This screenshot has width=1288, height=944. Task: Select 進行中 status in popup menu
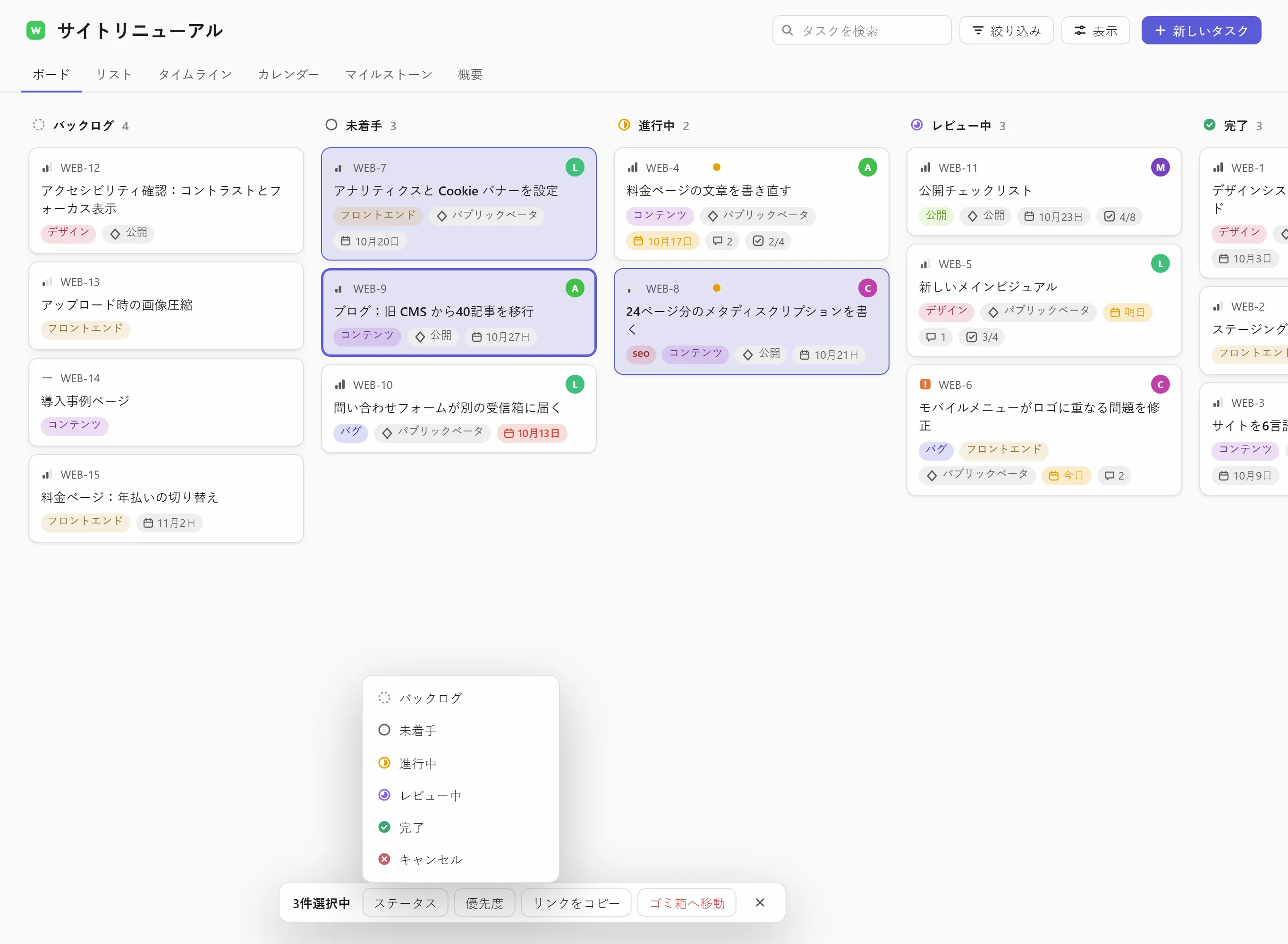tap(460, 763)
